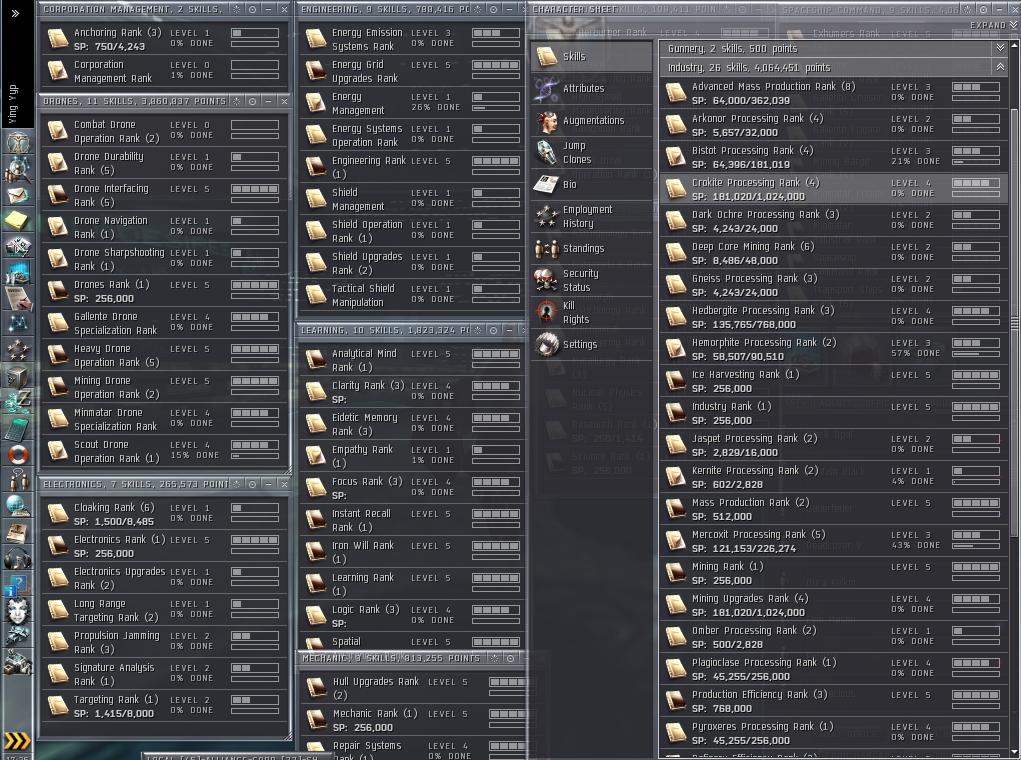Switch to the Augmentations tab

[591, 120]
